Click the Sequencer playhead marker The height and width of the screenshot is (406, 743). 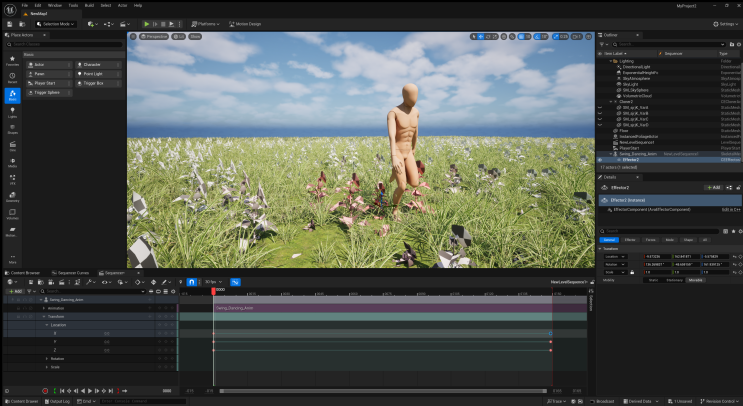coord(213,290)
